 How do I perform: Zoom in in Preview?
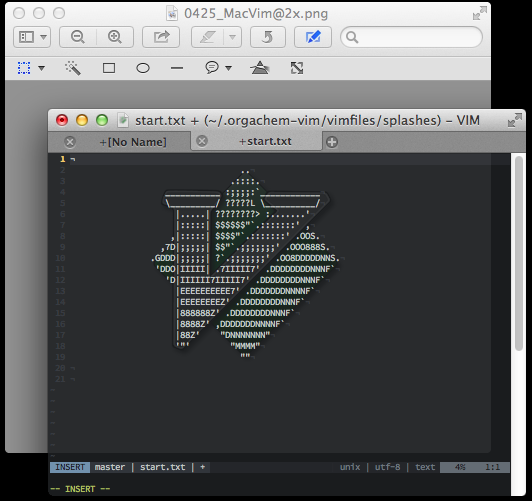tap(115, 37)
